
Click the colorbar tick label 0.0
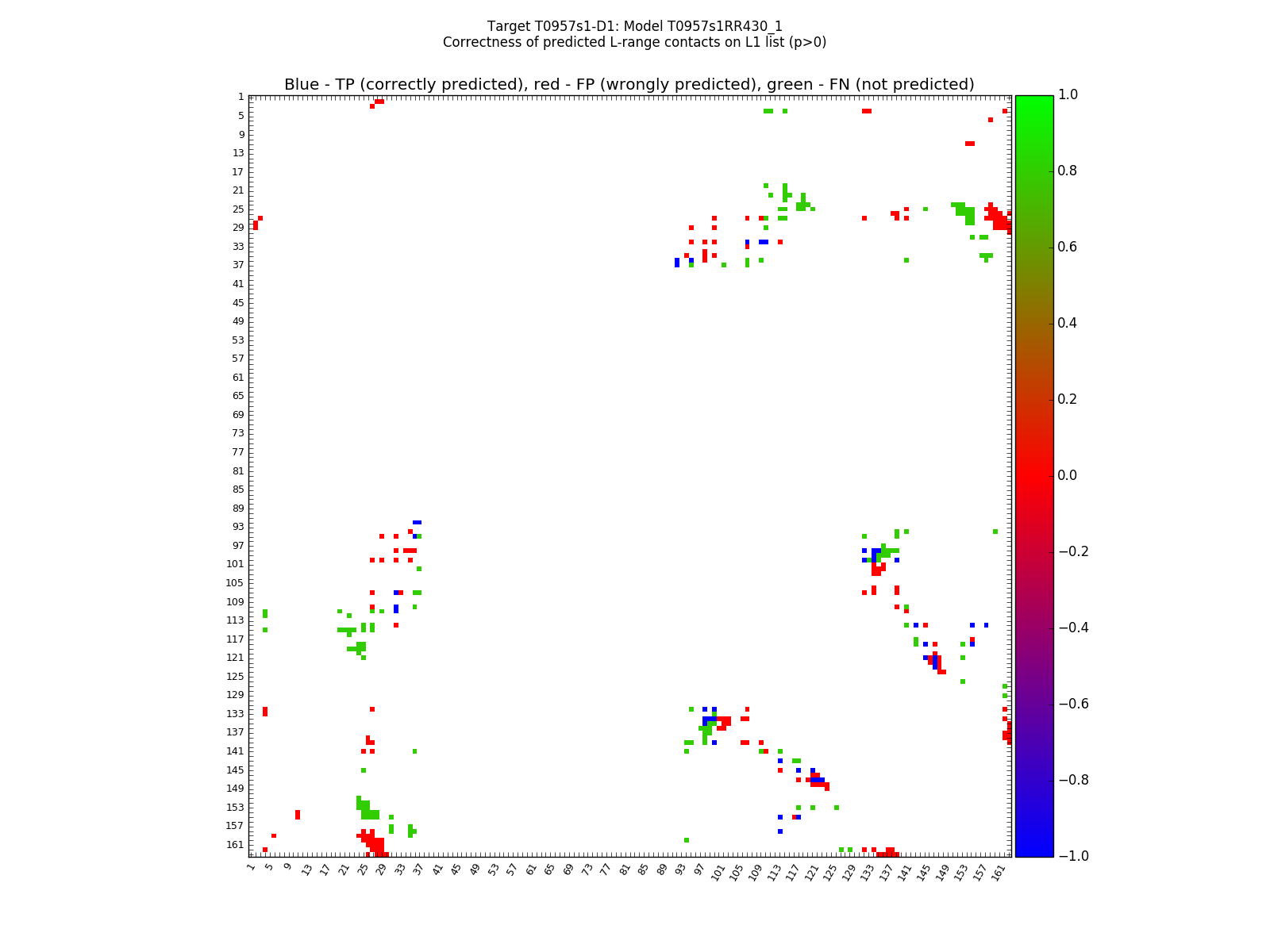coord(1067,475)
